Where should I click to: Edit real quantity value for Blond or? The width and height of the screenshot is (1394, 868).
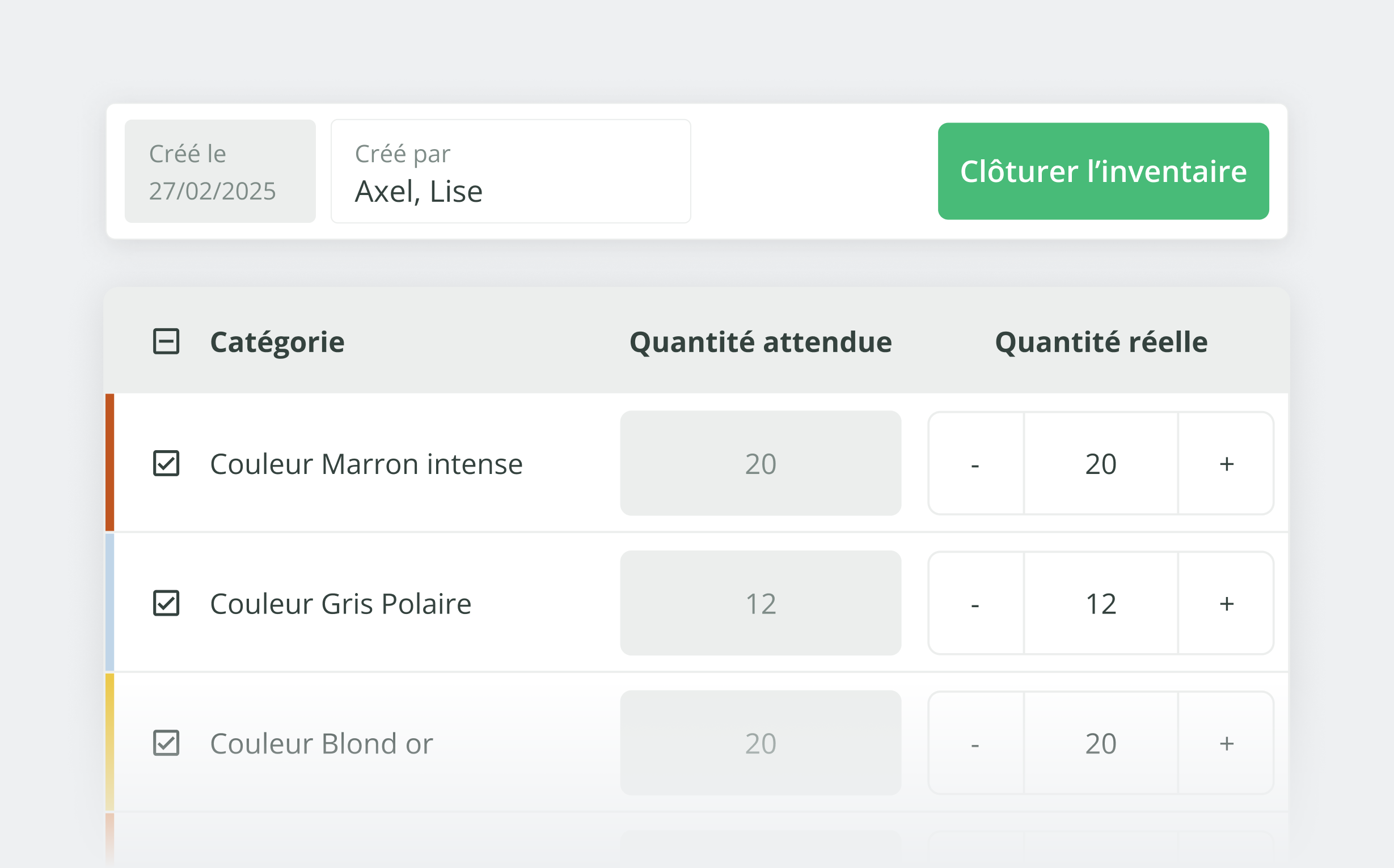tap(1101, 743)
